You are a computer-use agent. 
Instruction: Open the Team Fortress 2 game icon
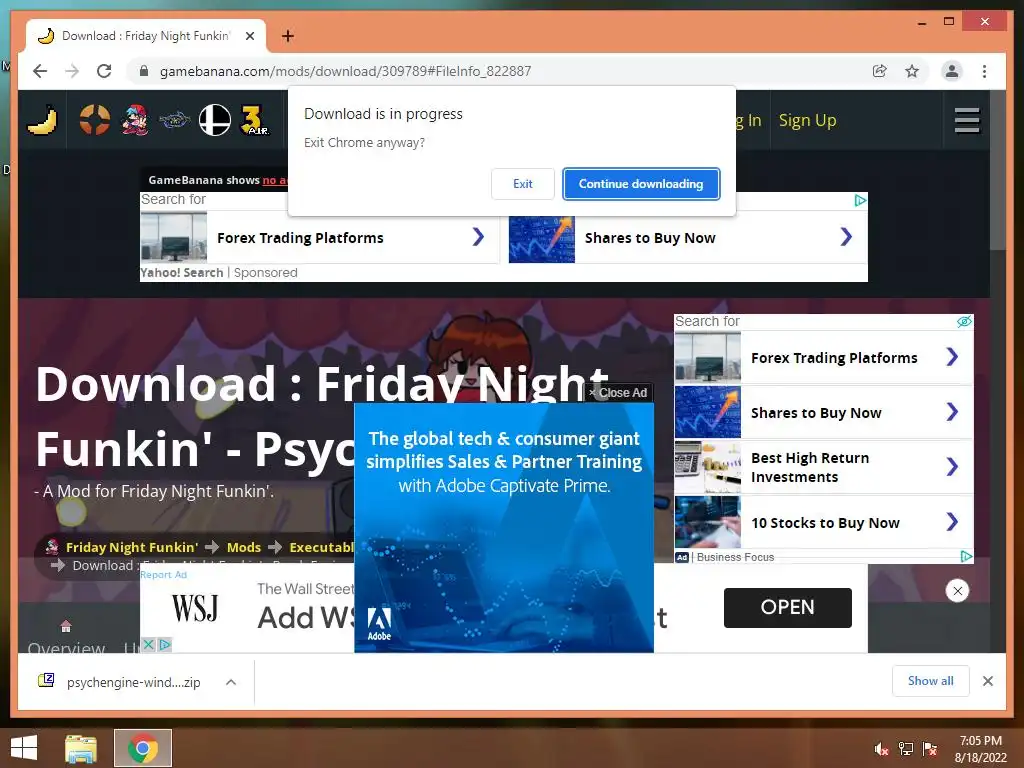coord(95,120)
